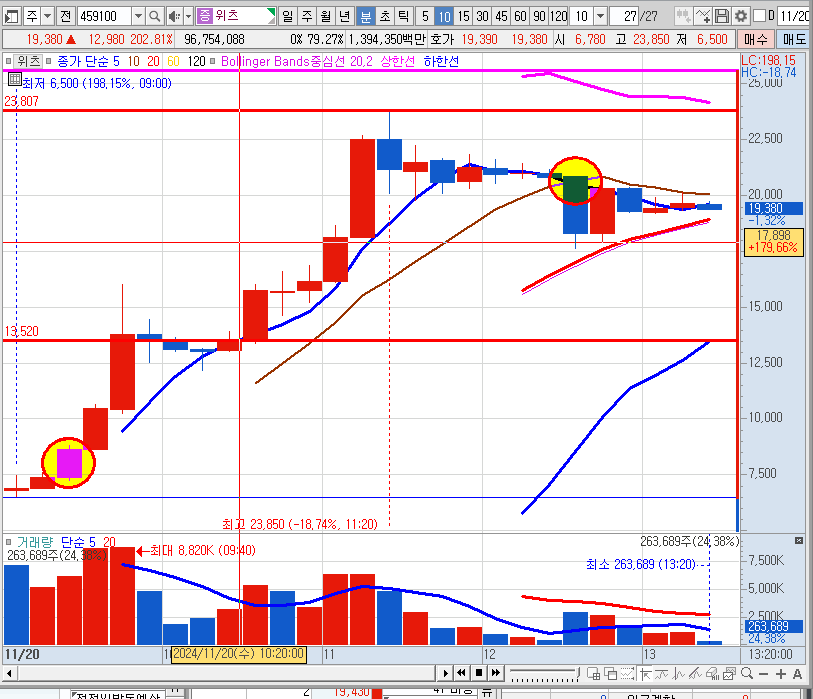813x699 pixels.
Task: Zoom out with the minus icon
Action: tap(763, 674)
